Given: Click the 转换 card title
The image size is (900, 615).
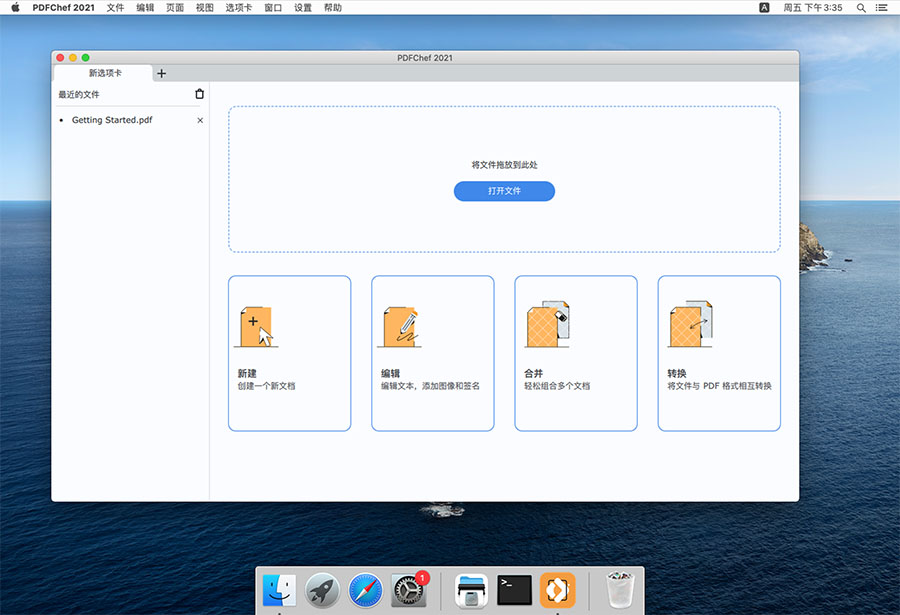Looking at the screenshot, I should [677, 373].
